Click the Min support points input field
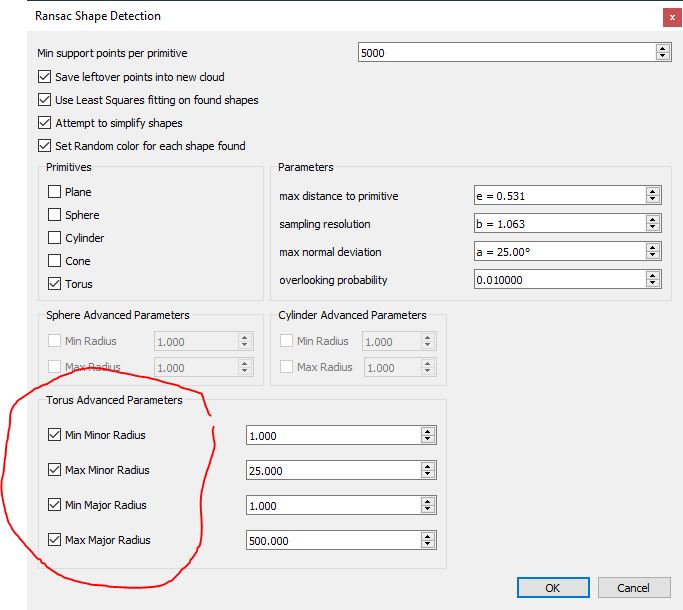Screen dimensions: 683x610 (505, 53)
